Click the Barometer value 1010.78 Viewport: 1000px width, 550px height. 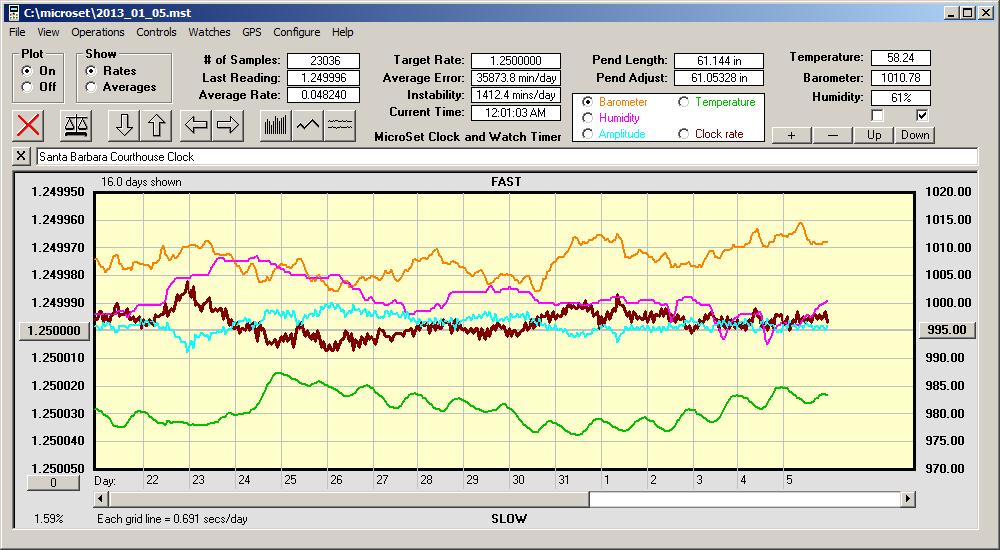pos(901,78)
